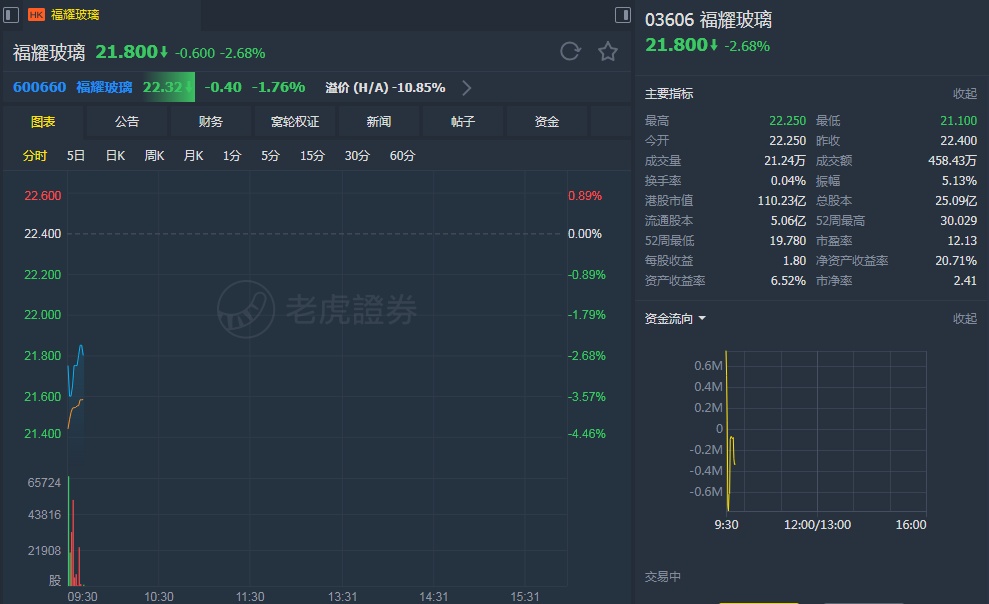The width and height of the screenshot is (989, 604).
Task: Select the 30分 chart interval
Action: click(357, 156)
